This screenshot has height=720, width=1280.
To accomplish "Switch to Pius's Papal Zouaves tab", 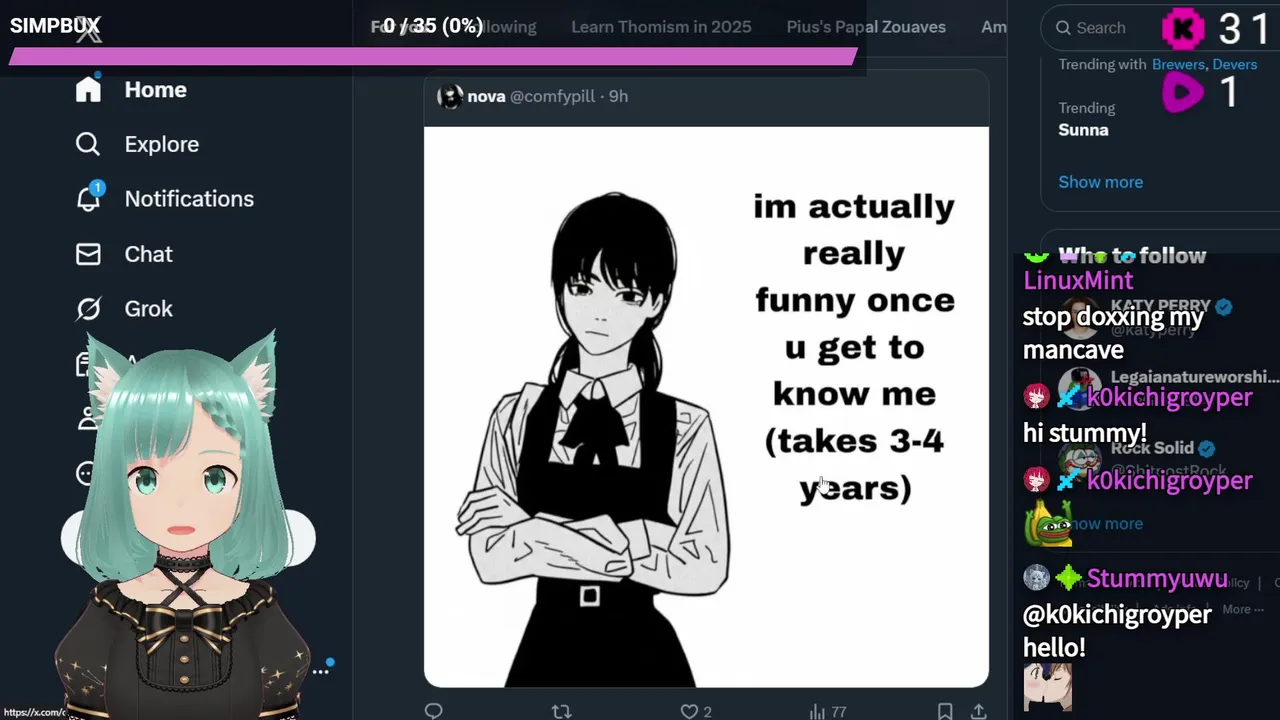I will coord(866,27).
